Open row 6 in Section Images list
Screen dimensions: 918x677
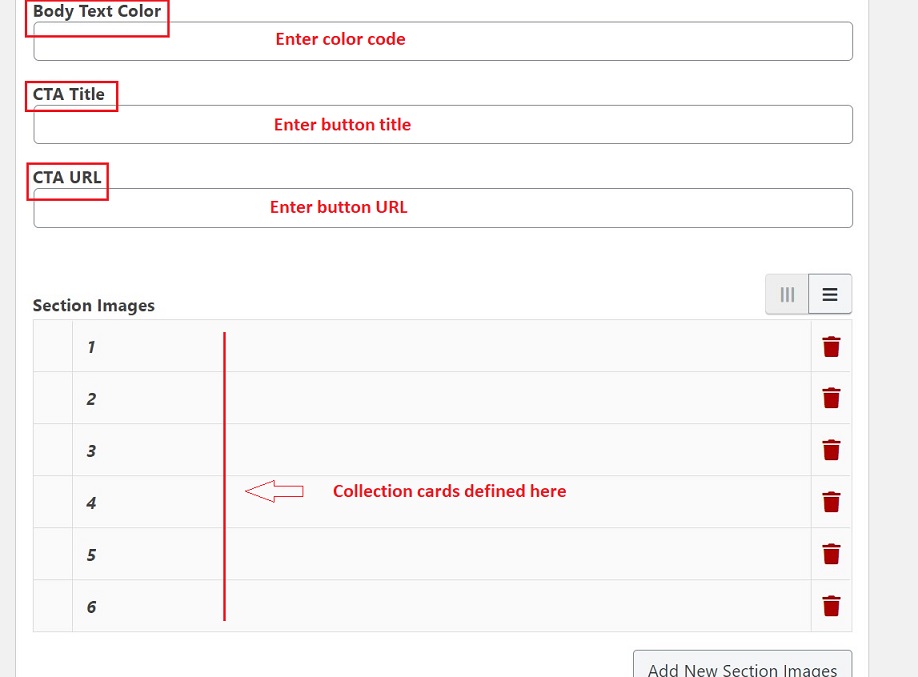click(440, 607)
